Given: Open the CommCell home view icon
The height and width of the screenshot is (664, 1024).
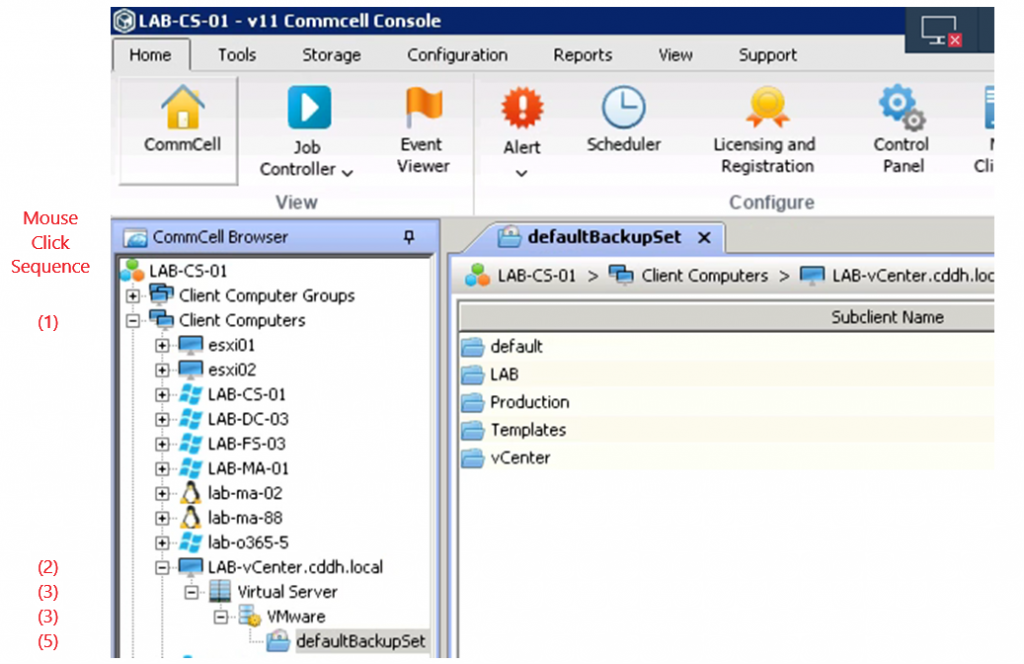Looking at the screenshot, I should (x=182, y=108).
